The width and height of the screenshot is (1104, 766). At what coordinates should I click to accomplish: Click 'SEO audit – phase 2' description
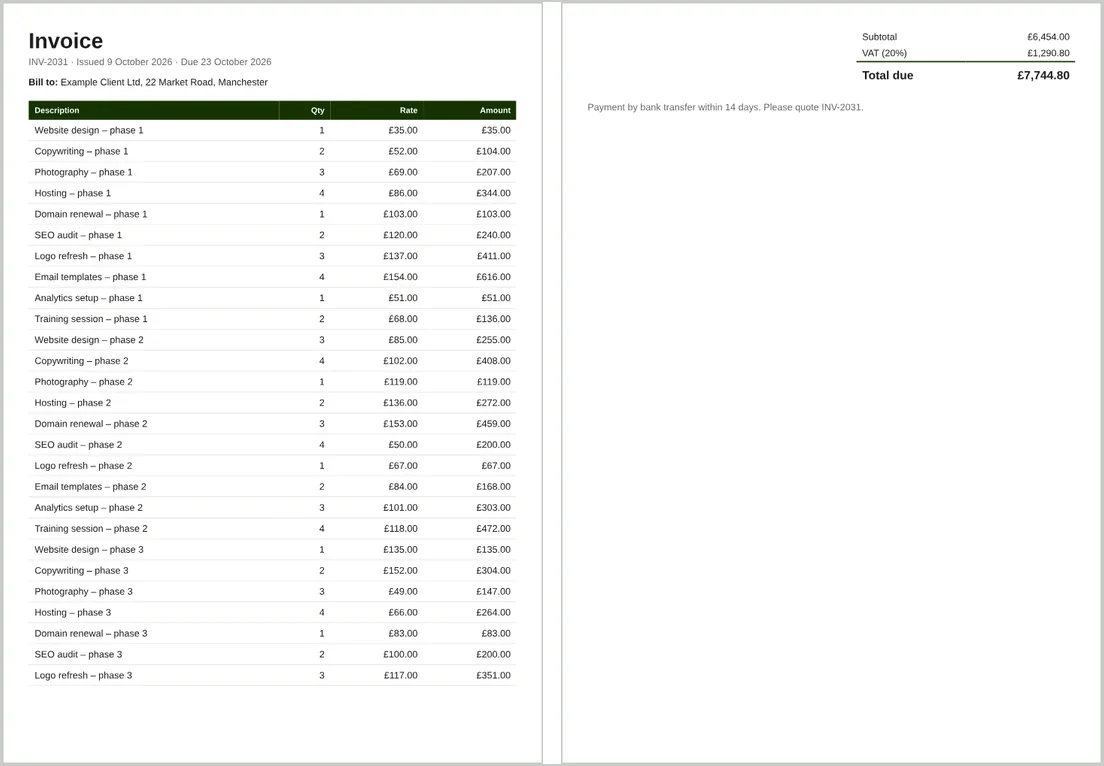pyautogui.click(x=78, y=445)
